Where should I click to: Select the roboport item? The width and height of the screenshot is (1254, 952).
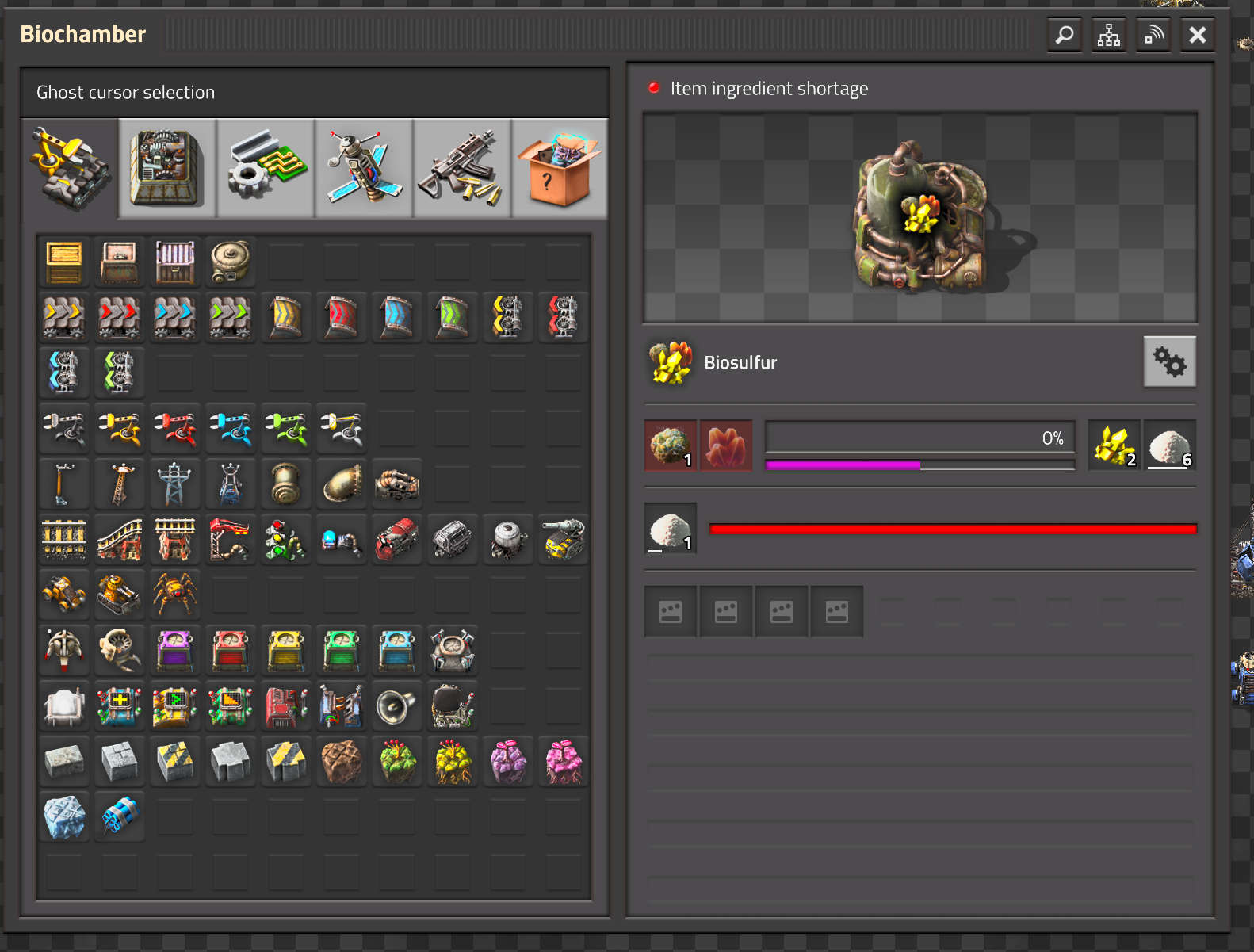pyautogui.click(x=453, y=651)
